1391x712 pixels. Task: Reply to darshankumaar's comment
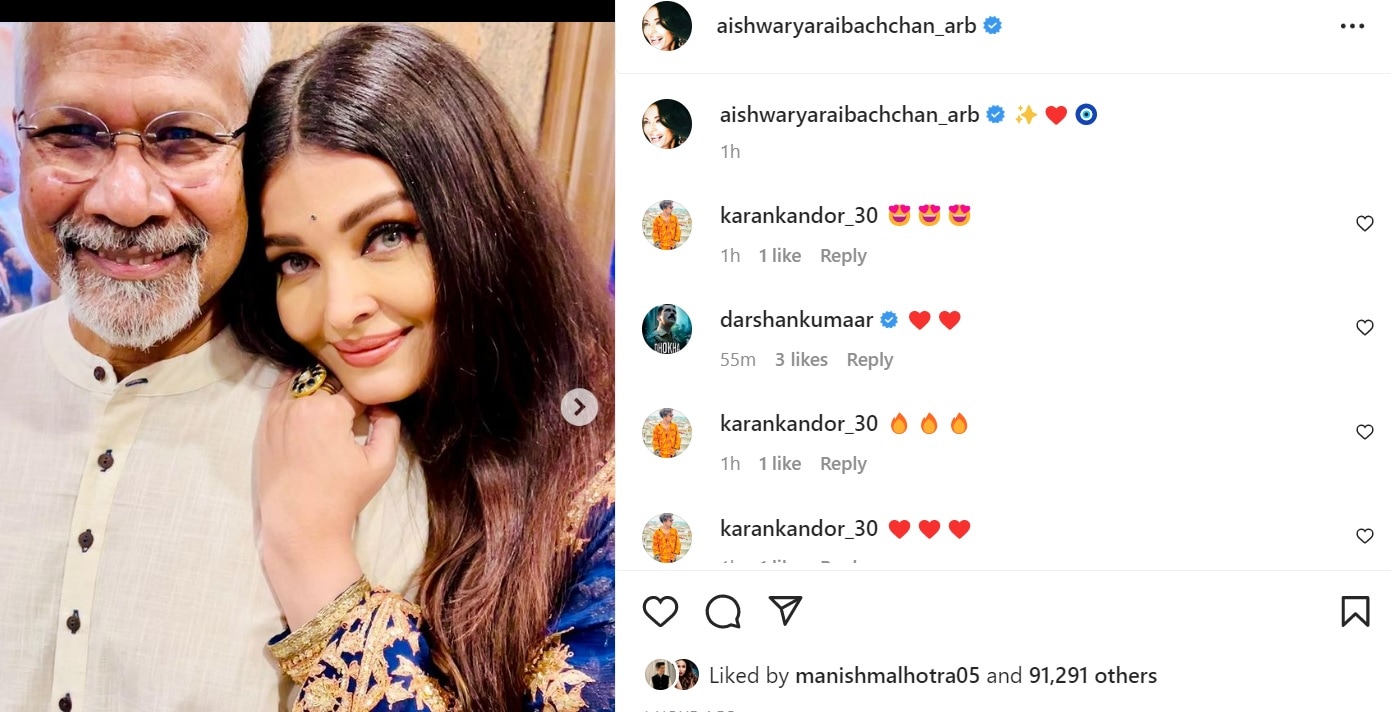pos(869,360)
